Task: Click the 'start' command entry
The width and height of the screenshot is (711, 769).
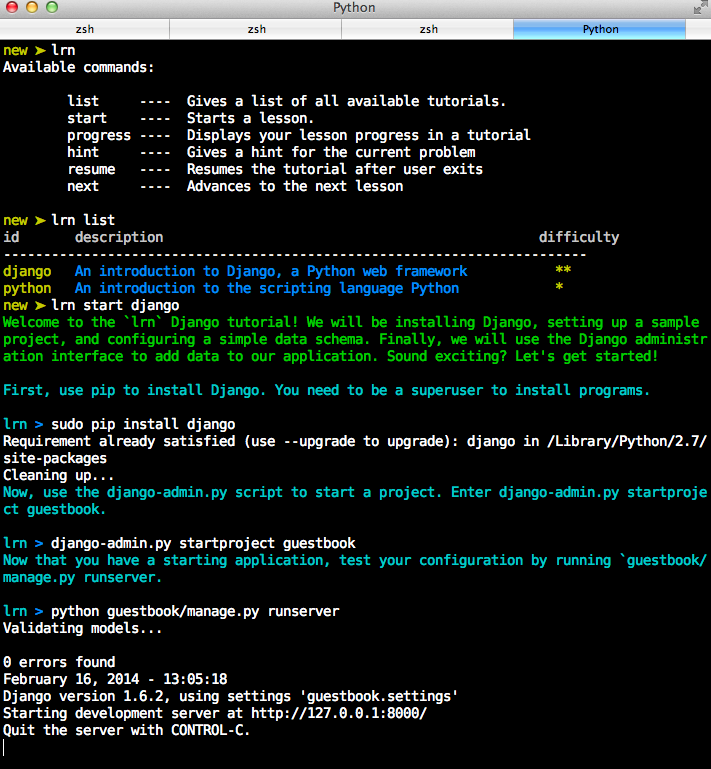Action: click(x=87, y=118)
